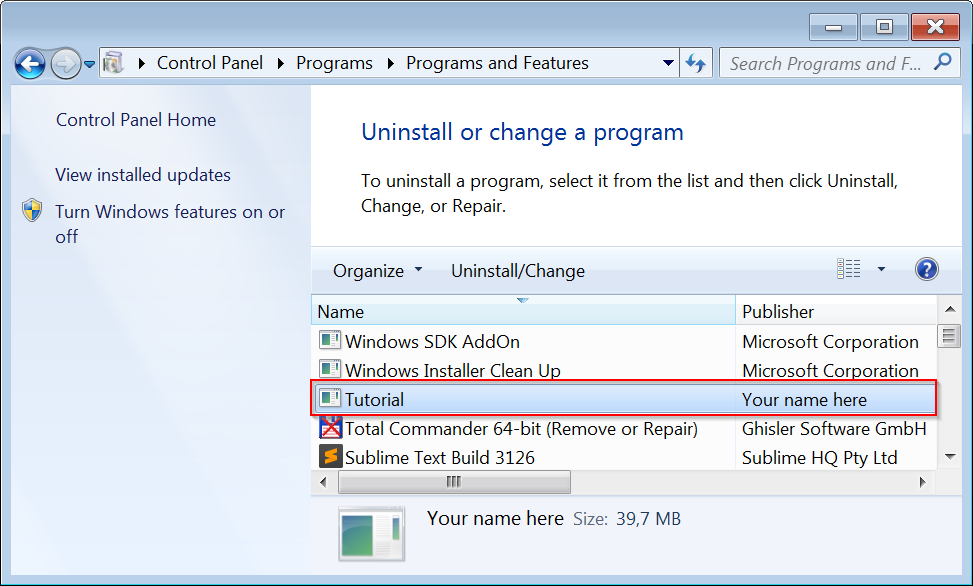Screen dimensions: 973x586
Task: Open the Organize menu
Action: tap(377, 271)
